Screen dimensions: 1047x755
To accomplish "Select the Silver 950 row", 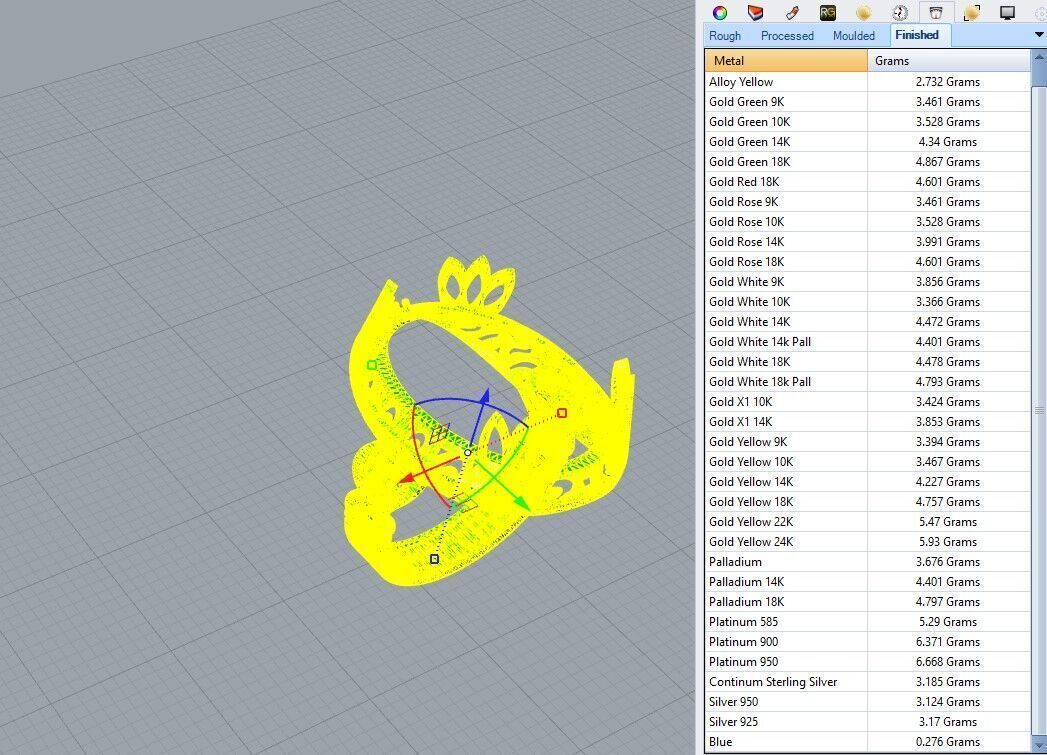I will point(867,702).
